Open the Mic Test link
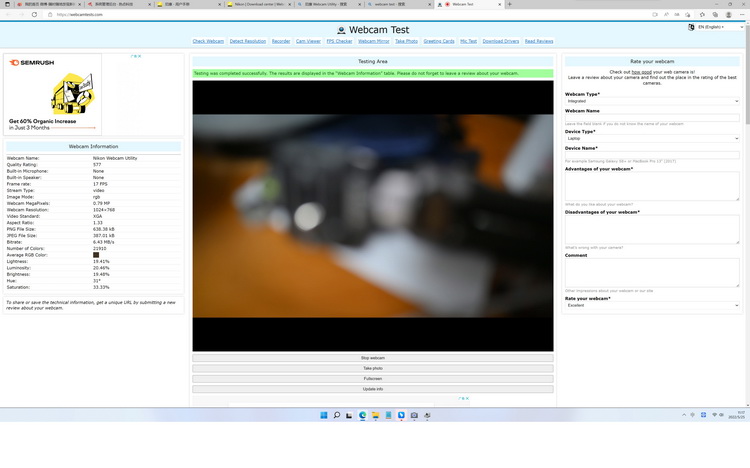 tap(468, 41)
